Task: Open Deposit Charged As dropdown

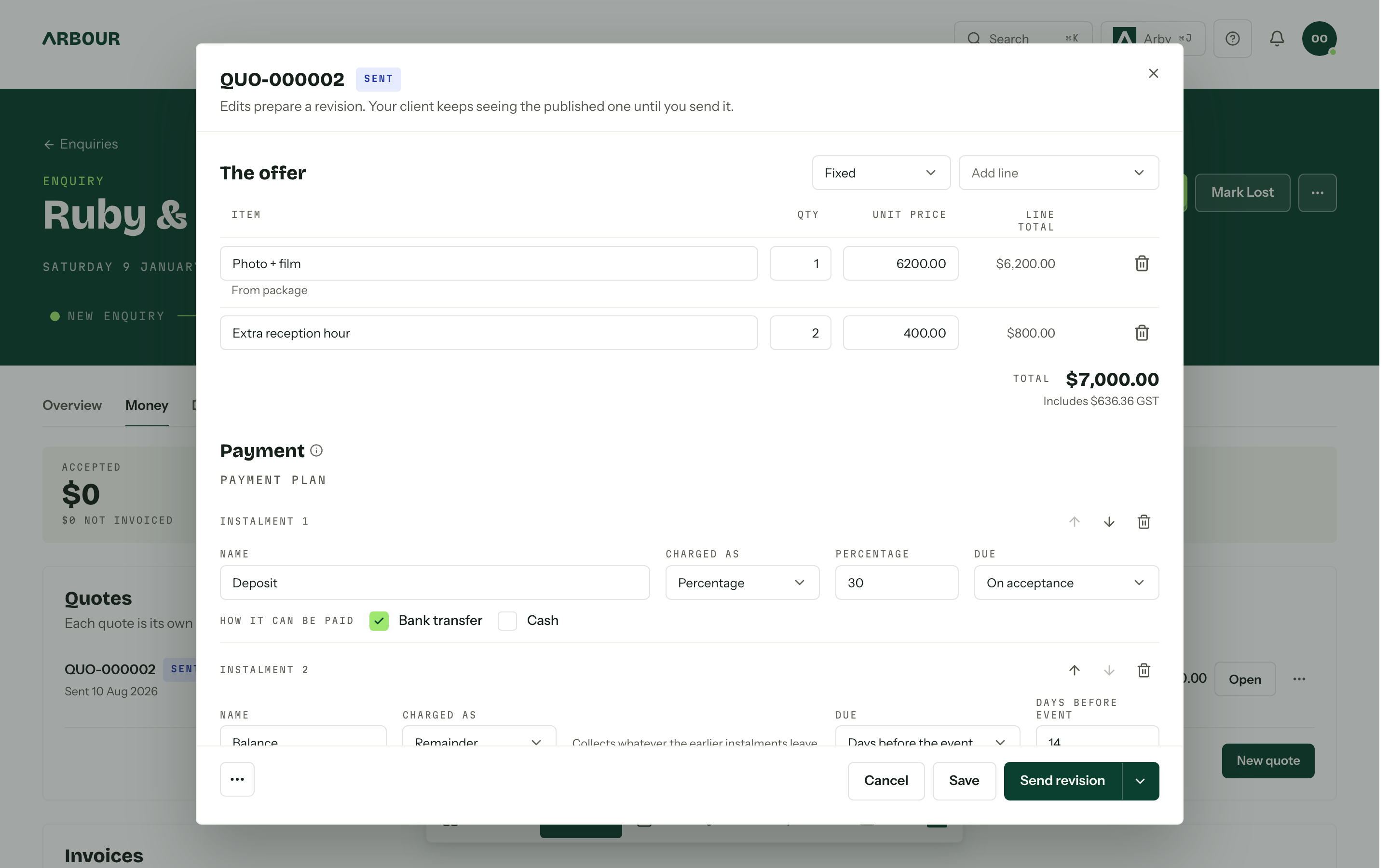Action: tap(742, 583)
